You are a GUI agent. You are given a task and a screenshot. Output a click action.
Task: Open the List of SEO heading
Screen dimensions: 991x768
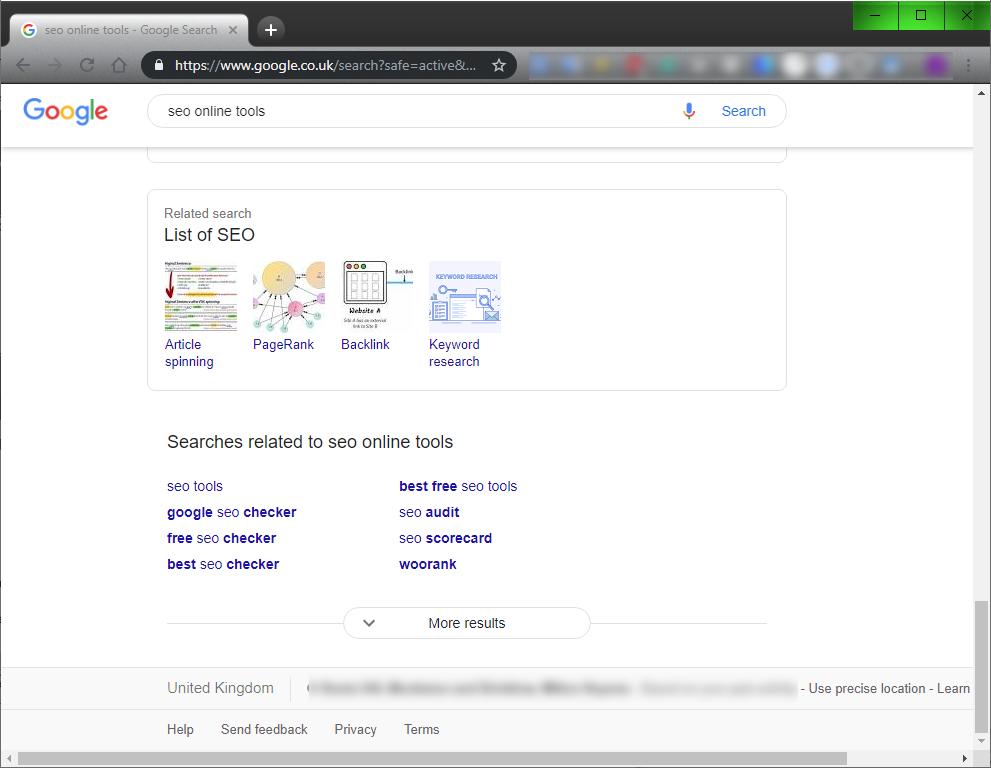click(209, 235)
